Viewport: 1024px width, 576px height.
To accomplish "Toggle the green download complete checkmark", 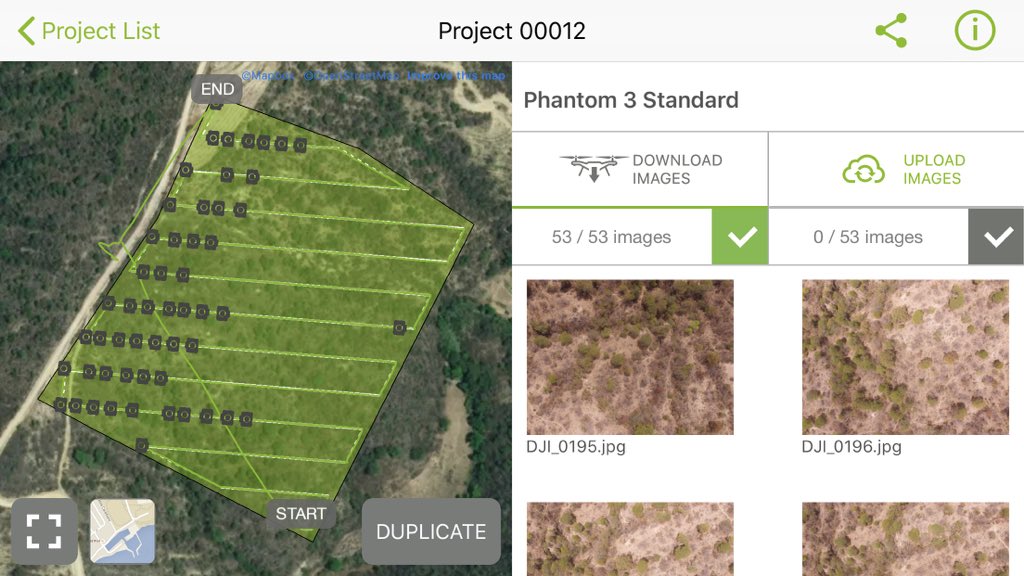I will click(x=740, y=236).
